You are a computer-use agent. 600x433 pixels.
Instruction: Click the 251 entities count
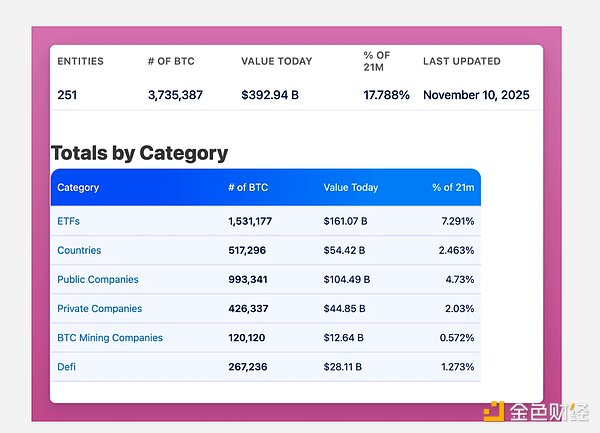click(x=67, y=95)
